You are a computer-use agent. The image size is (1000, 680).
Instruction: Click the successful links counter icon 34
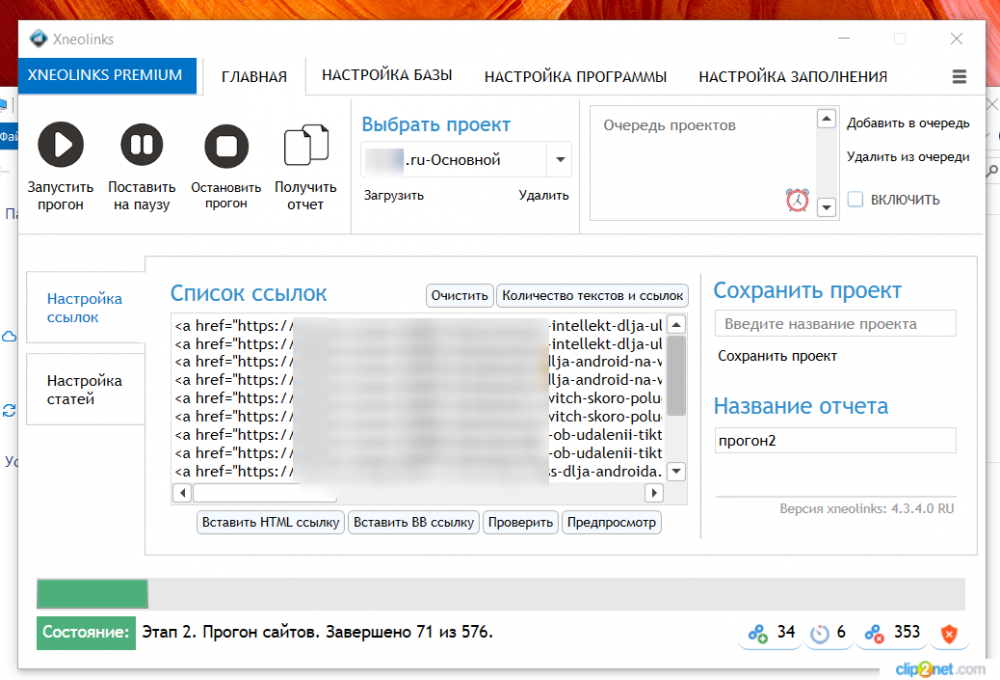coord(758,633)
